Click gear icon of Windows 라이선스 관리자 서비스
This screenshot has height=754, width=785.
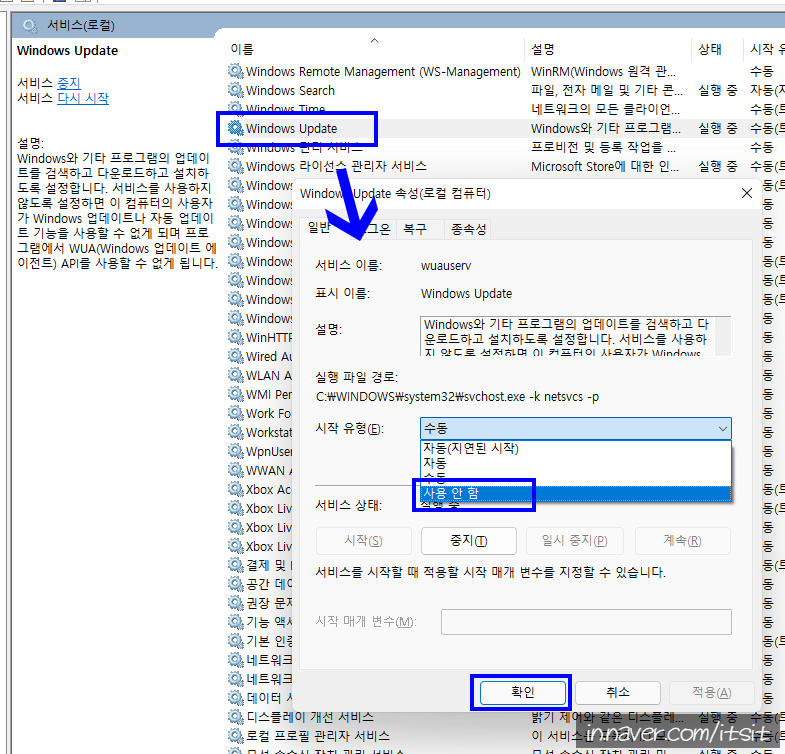[x=235, y=166]
